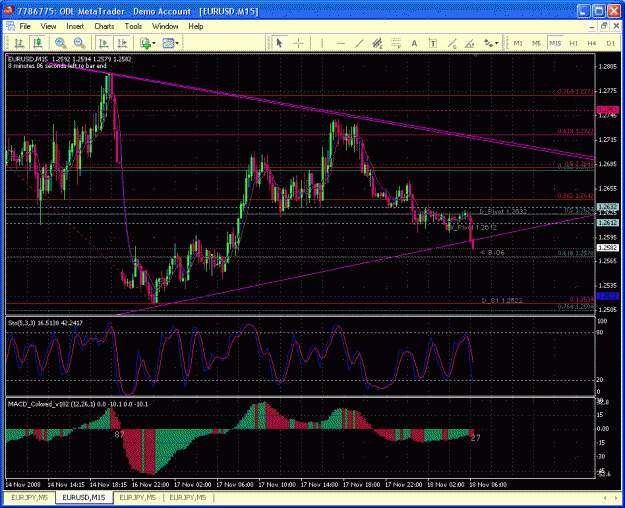The width and height of the screenshot is (625, 508).
Task: Select the text label T tool
Action: (x=432, y=43)
